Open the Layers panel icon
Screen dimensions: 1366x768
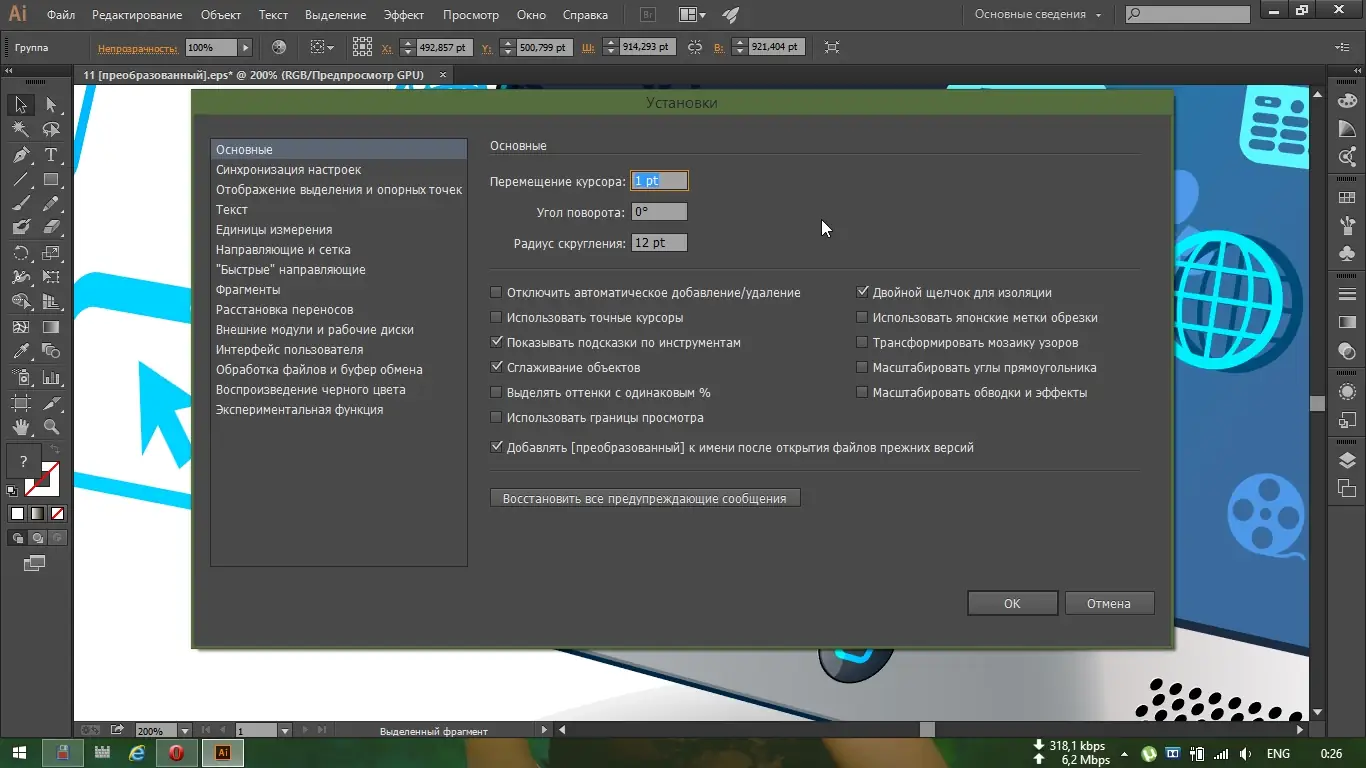tap(1347, 461)
